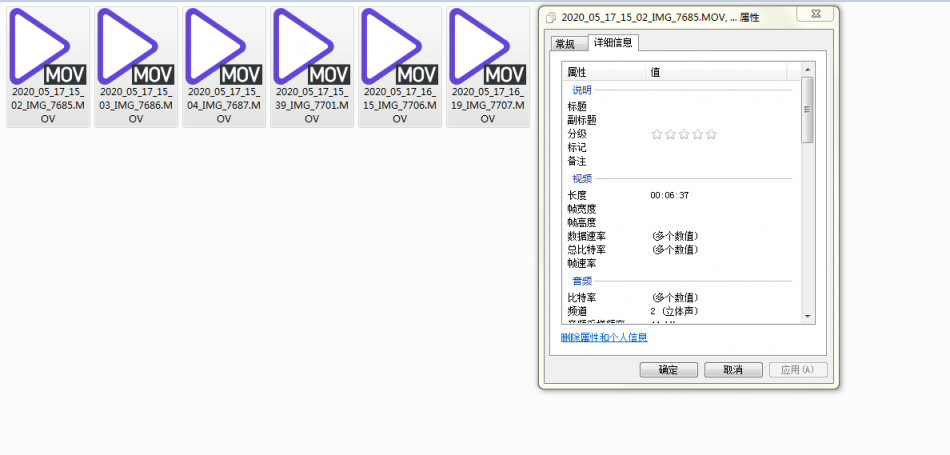Click the scrollbar up arrow in details list
The width and height of the screenshot is (950, 455).
coord(808,70)
